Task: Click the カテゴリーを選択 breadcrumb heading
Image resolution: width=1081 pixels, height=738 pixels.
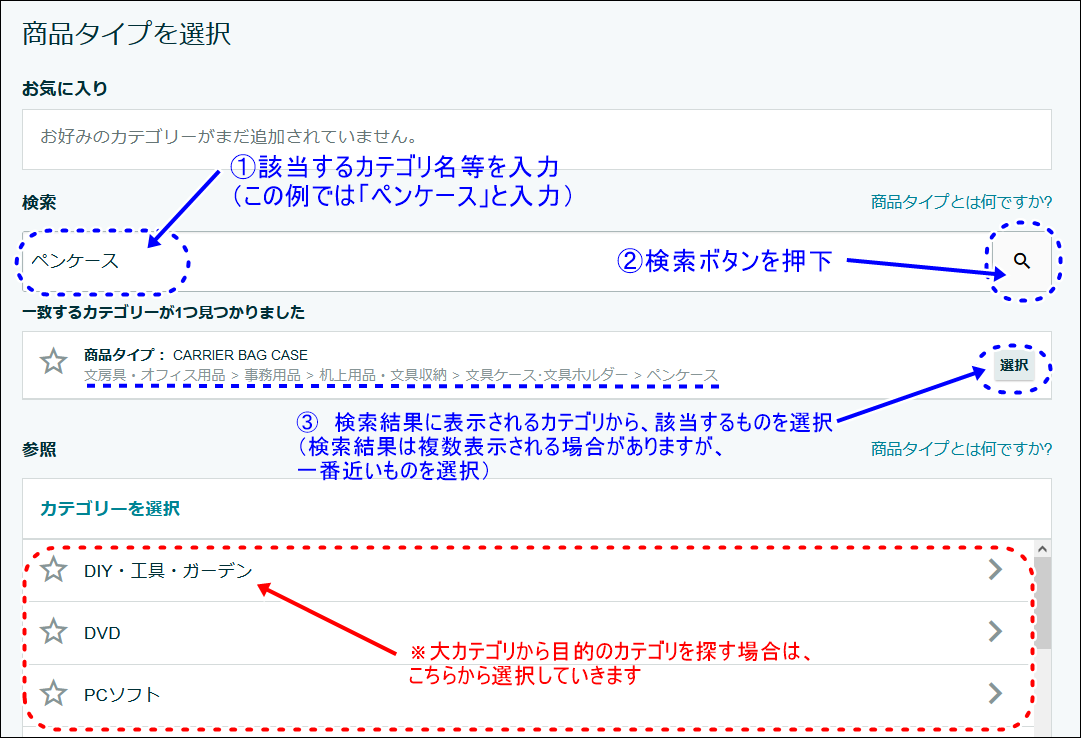Action: pos(110,509)
